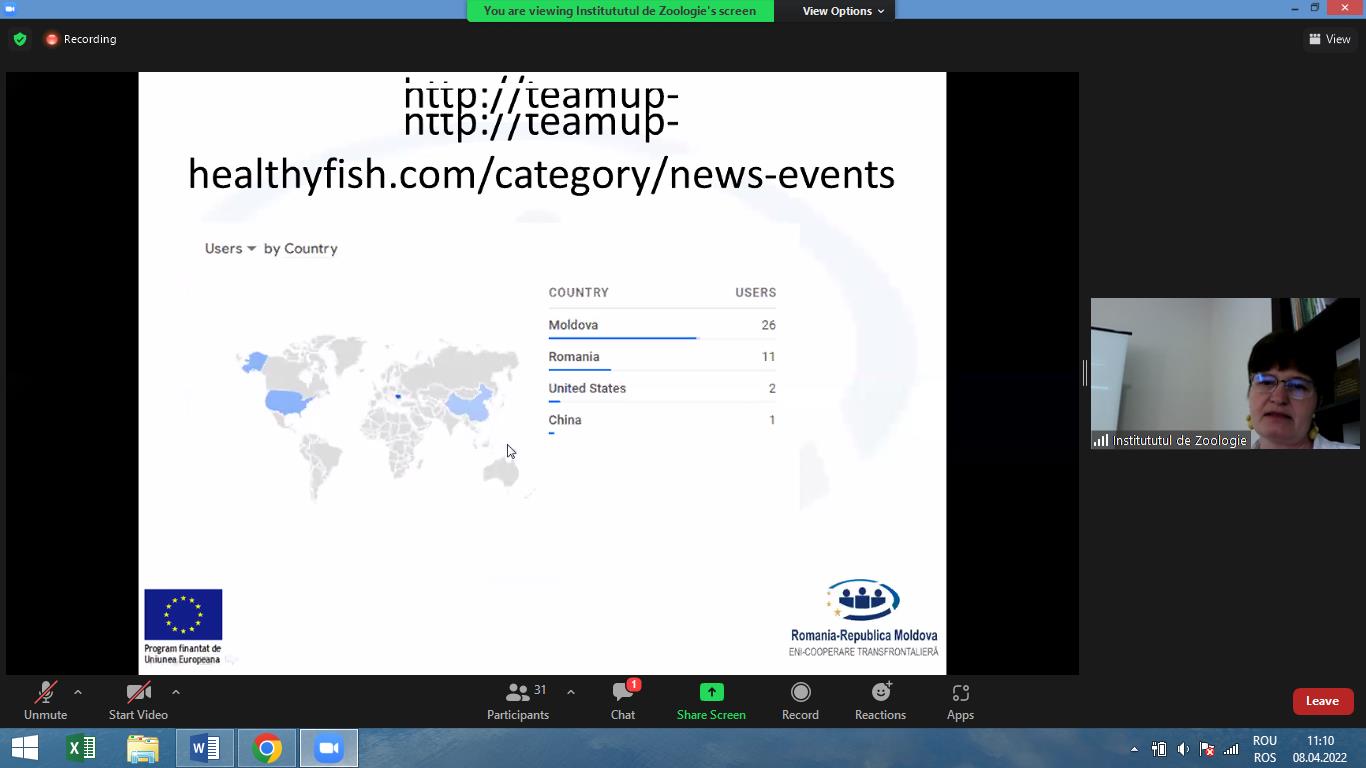This screenshot has height=768, width=1366.
Task: Expand the Participants options chevron
Action: point(571,692)
